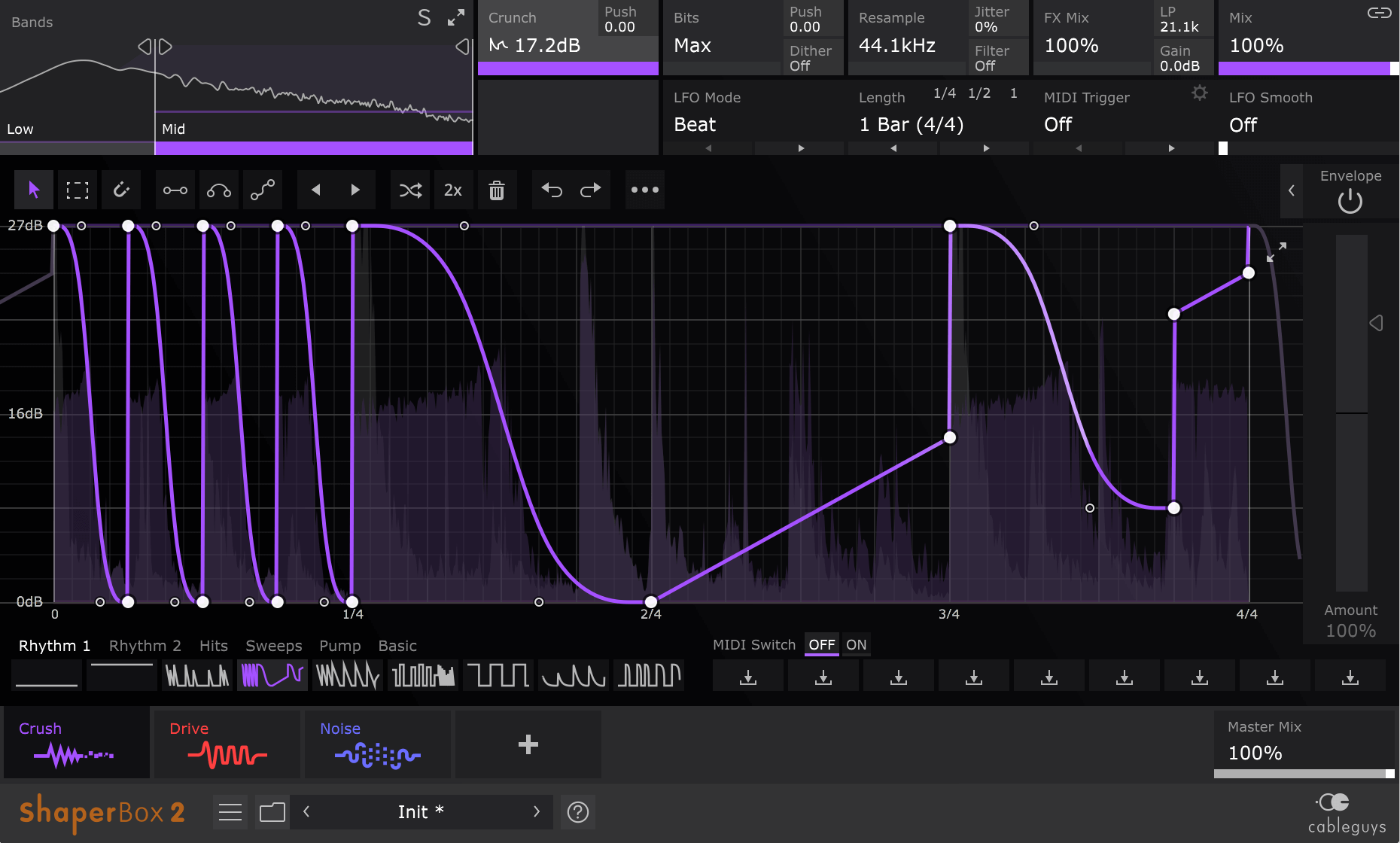
Task: Switch to the Sweeps tab
Action: pos(274,646)
